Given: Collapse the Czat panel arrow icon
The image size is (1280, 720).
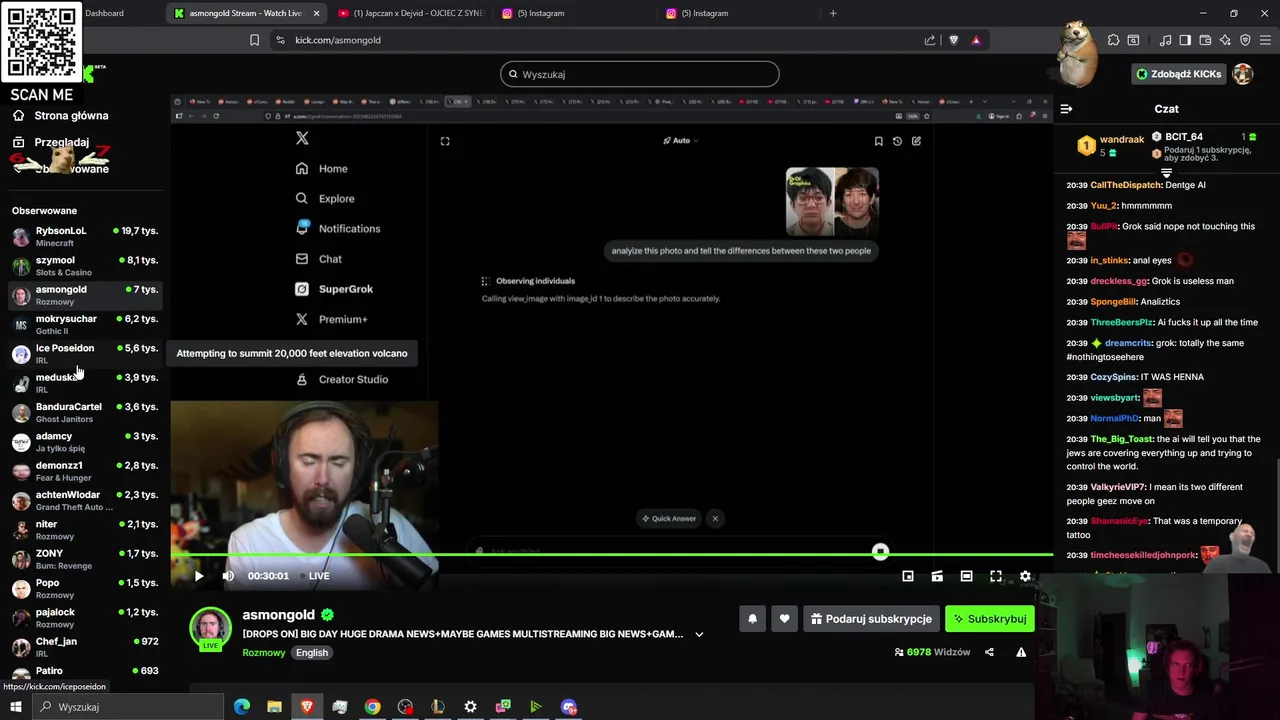Looking at the screenshot, I should tap(1066, 109).
